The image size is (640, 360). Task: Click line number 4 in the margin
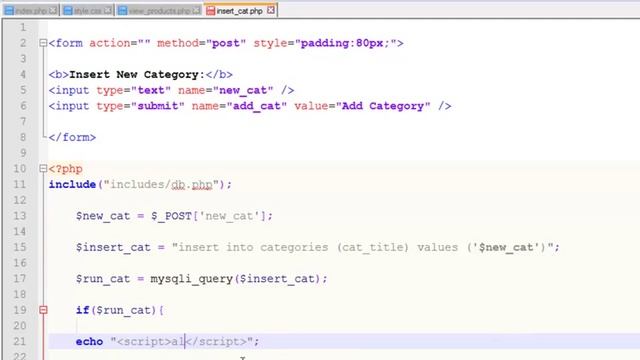23,74
